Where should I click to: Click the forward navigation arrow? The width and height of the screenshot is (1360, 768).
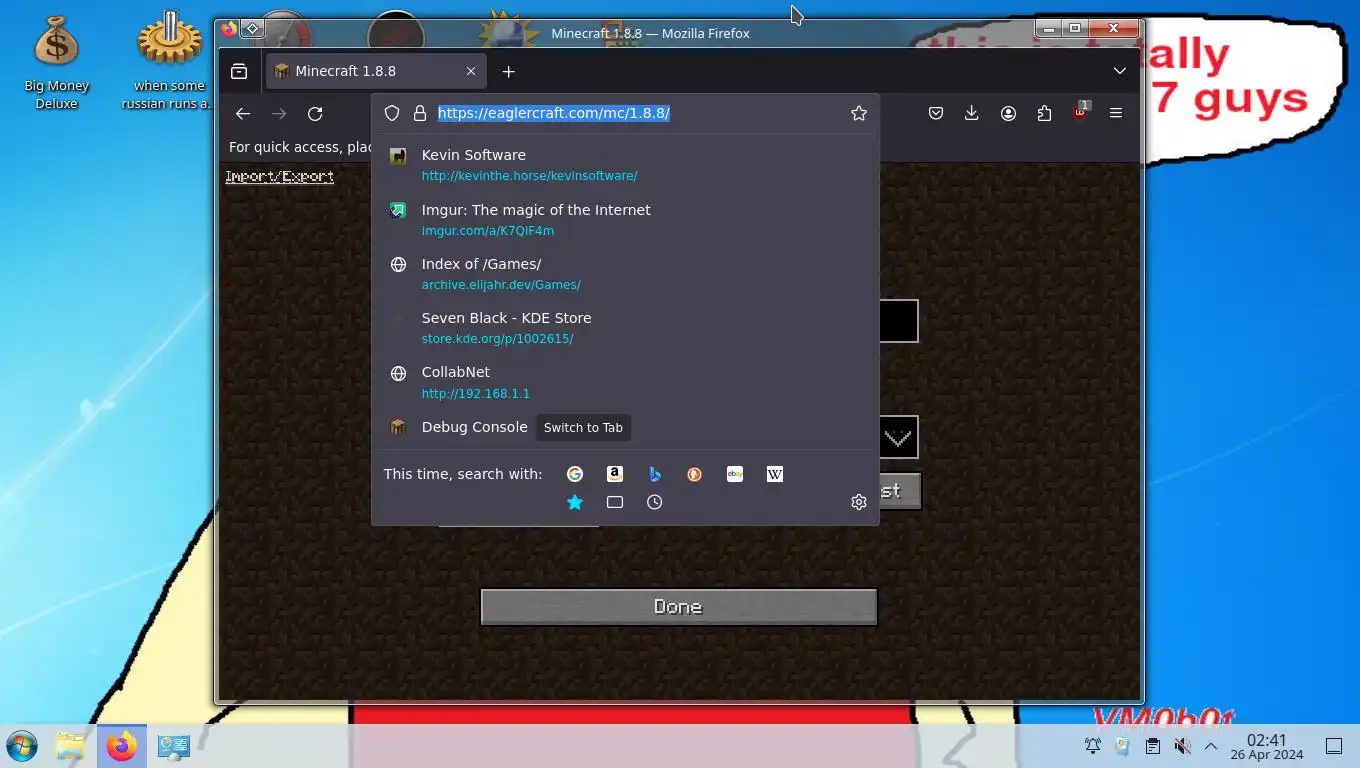click(x=279, y=114)
